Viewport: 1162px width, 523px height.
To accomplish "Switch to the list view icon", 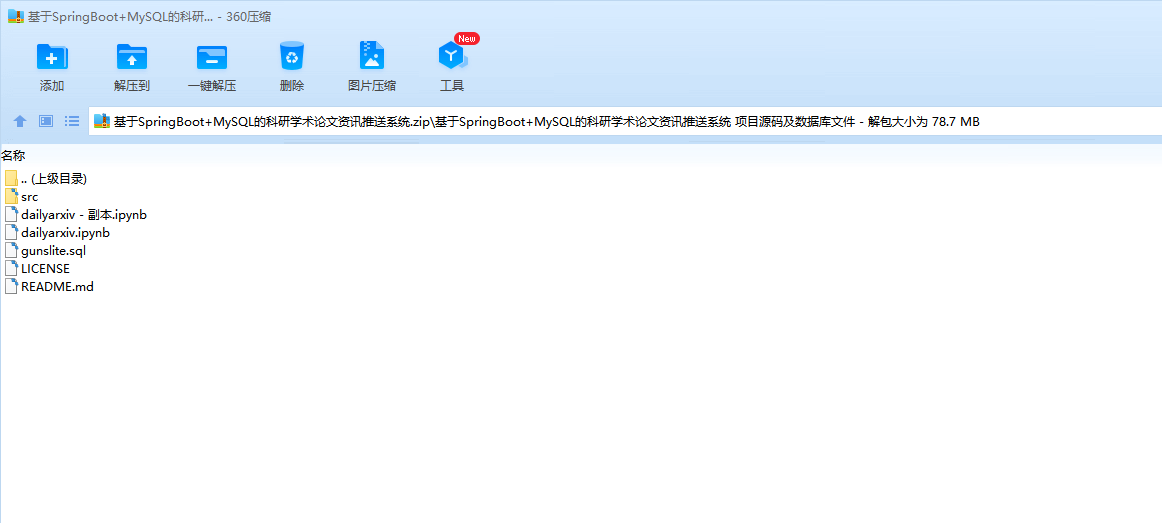I will 72,121.
